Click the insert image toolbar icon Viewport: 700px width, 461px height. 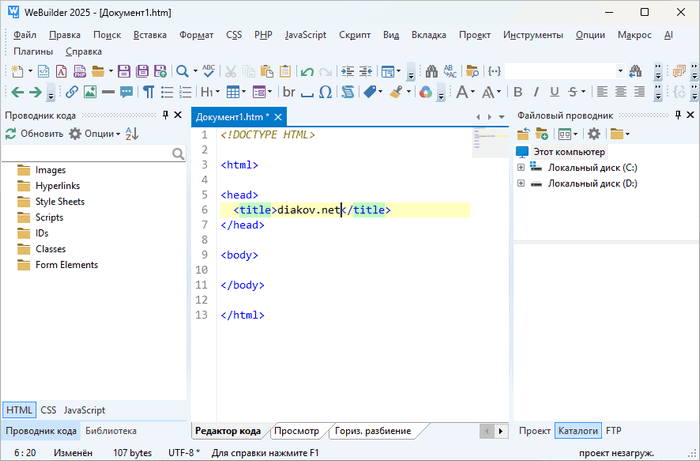click(x=90, y=92)
